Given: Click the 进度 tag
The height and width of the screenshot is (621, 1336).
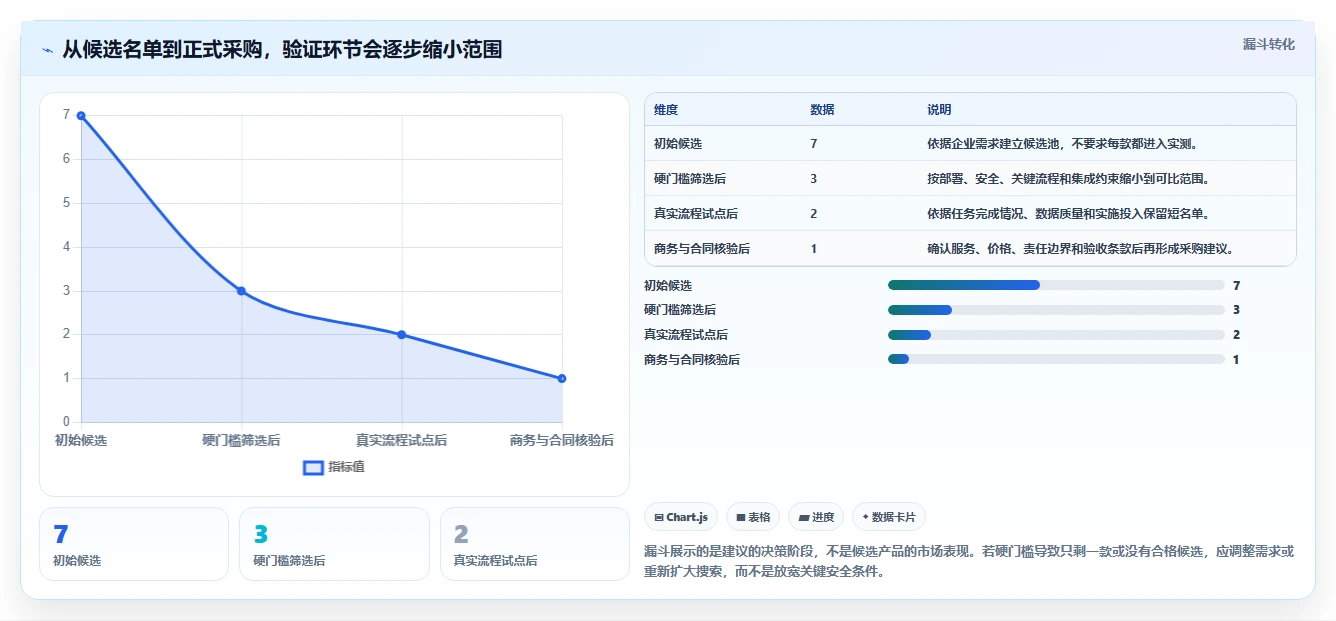Looking at the screenshot, I should tap(816, 517).
